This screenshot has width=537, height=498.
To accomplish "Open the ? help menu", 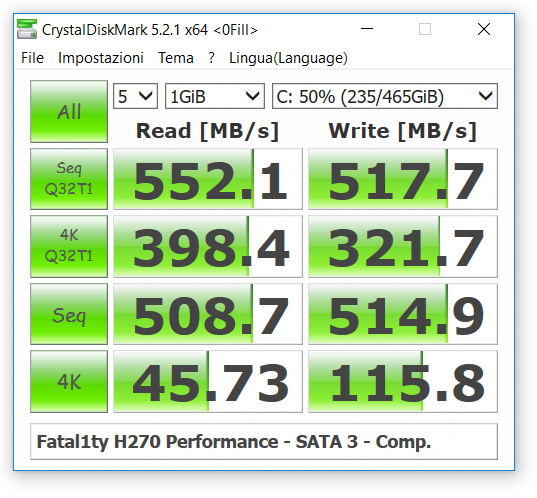I will 212,58.
